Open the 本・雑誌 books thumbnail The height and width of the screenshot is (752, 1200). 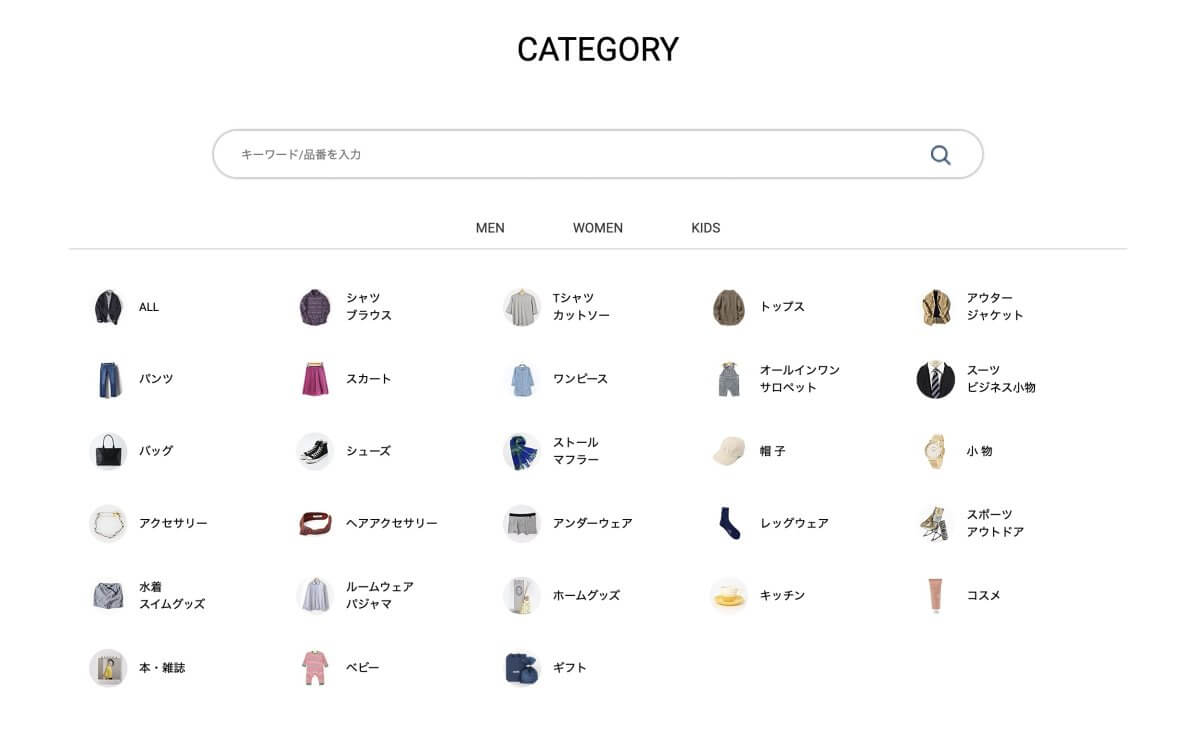click(x=108, y=667)
